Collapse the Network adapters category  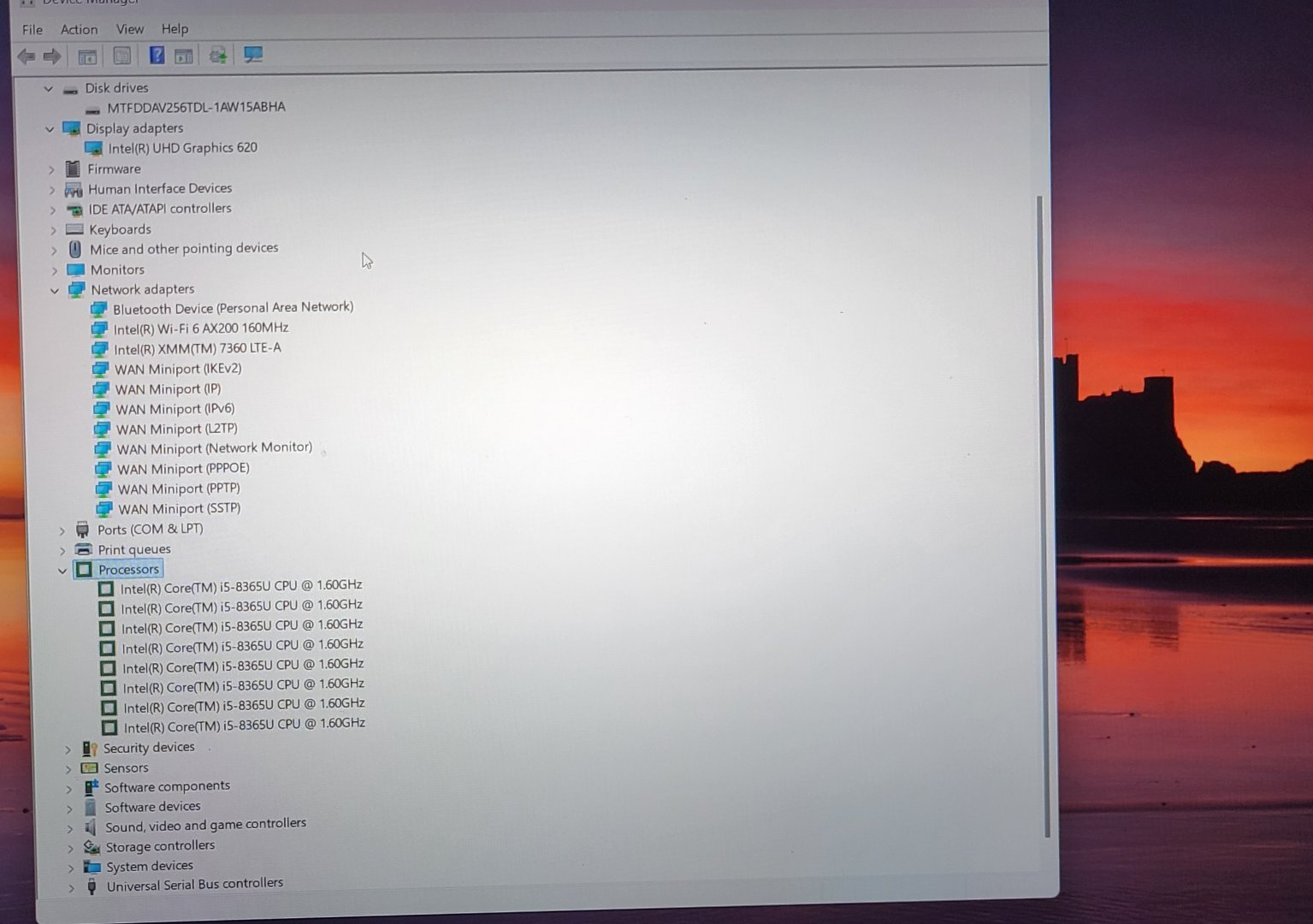pos(56,291)
